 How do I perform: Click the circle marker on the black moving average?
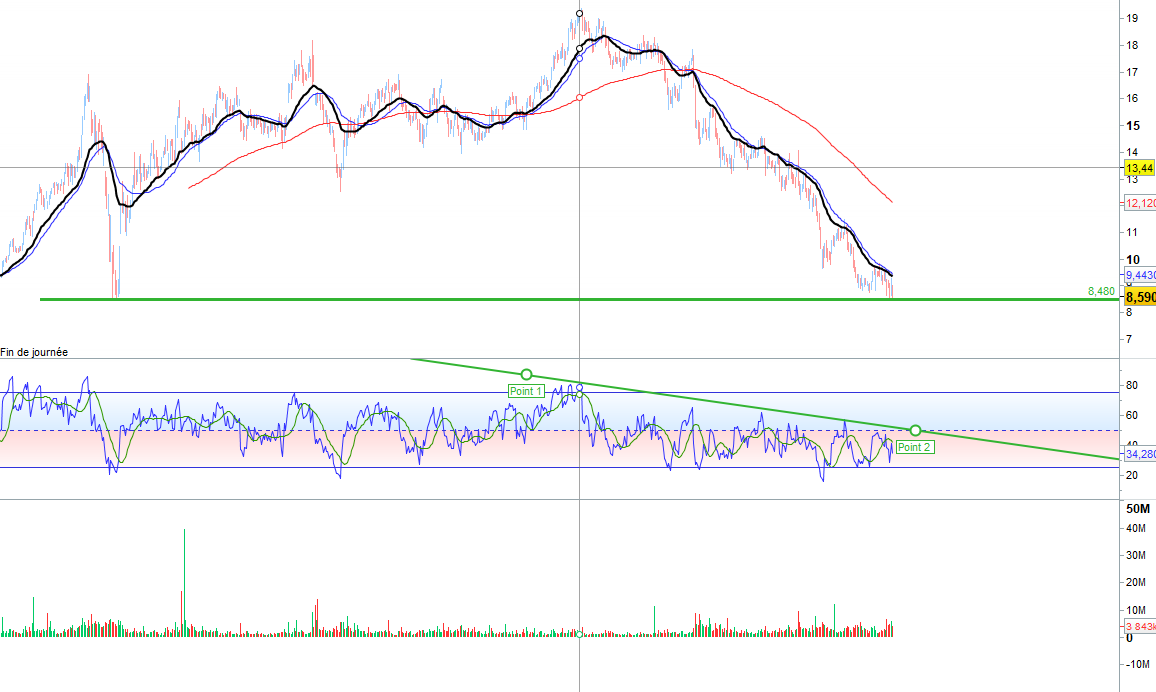coord(579,49)
